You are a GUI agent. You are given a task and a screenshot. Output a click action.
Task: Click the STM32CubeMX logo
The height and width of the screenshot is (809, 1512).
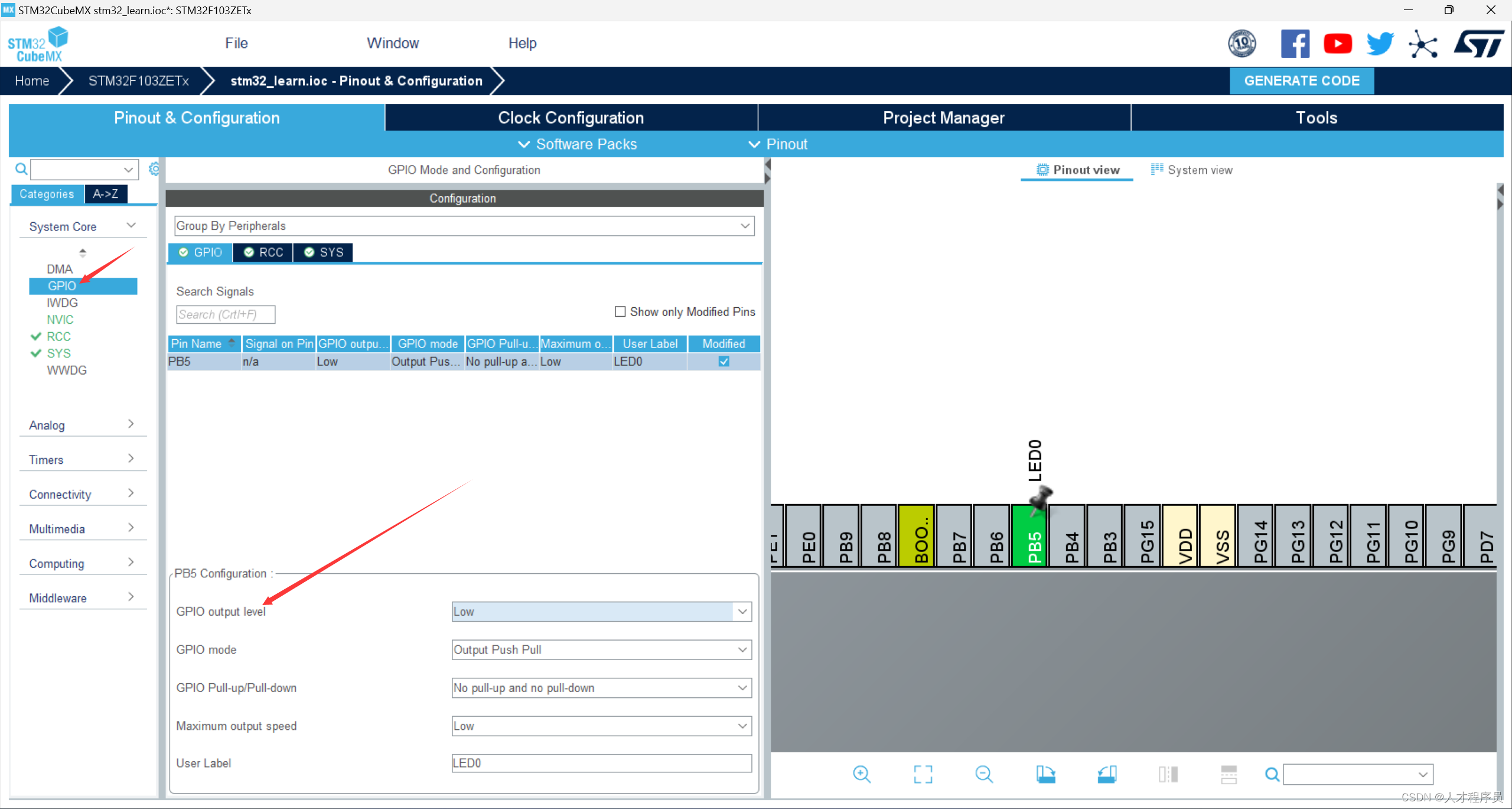pyautogui.click(x=38, y=44)
